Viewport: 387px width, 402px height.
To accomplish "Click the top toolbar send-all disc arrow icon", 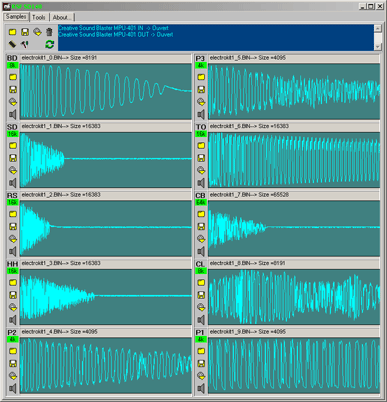I will pos(37,32).
